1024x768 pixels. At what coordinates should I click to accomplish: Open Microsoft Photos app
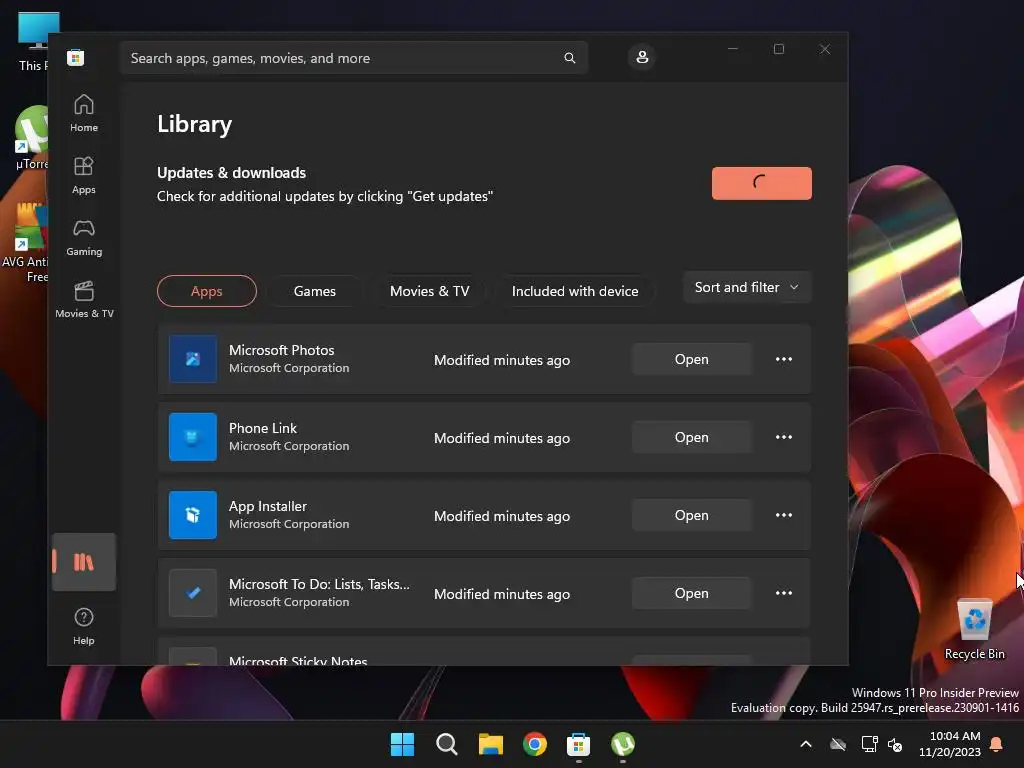pyautogui.click(x=692, y=359)
